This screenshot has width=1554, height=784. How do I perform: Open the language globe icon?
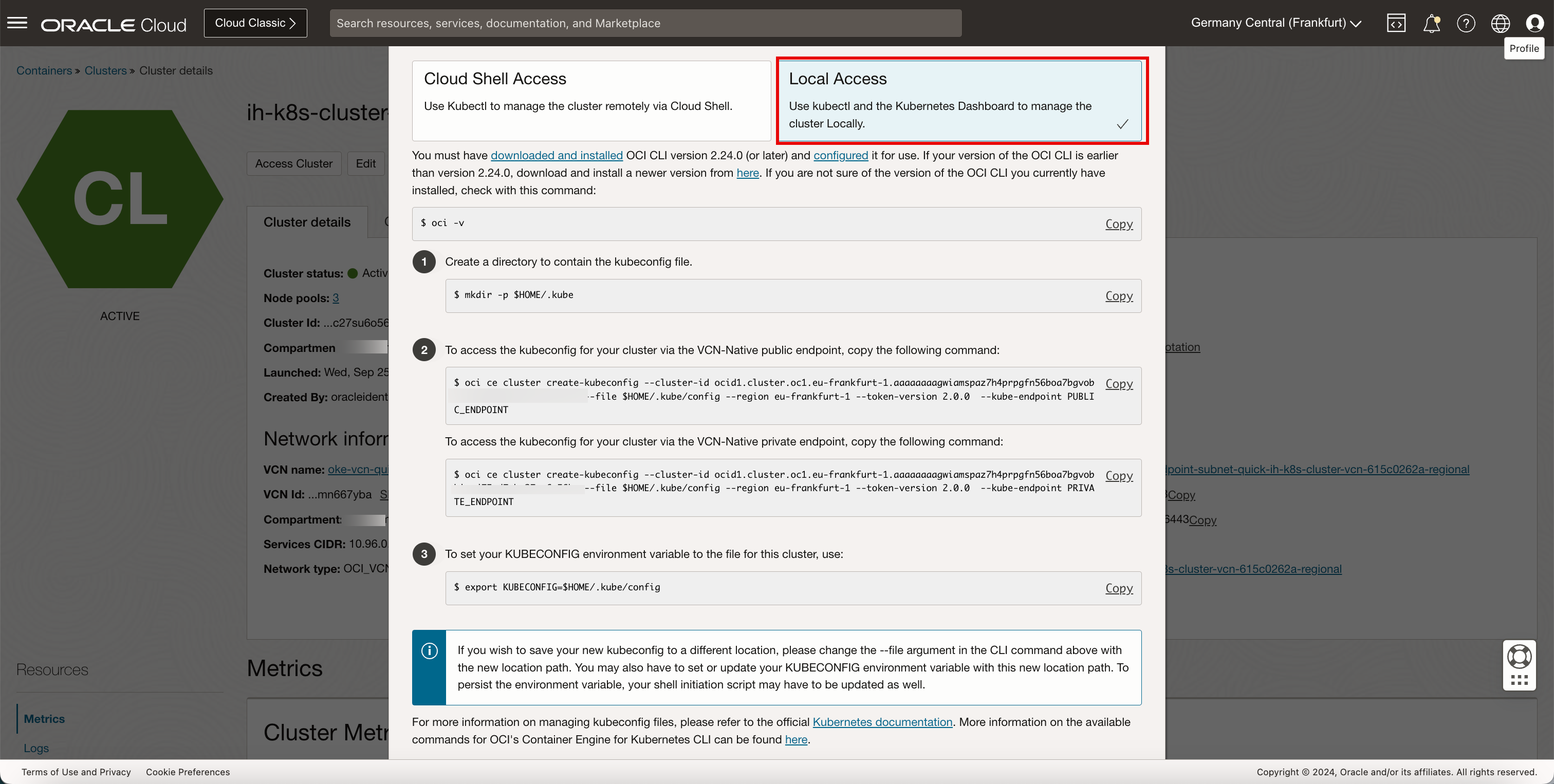coord(1501,24)
